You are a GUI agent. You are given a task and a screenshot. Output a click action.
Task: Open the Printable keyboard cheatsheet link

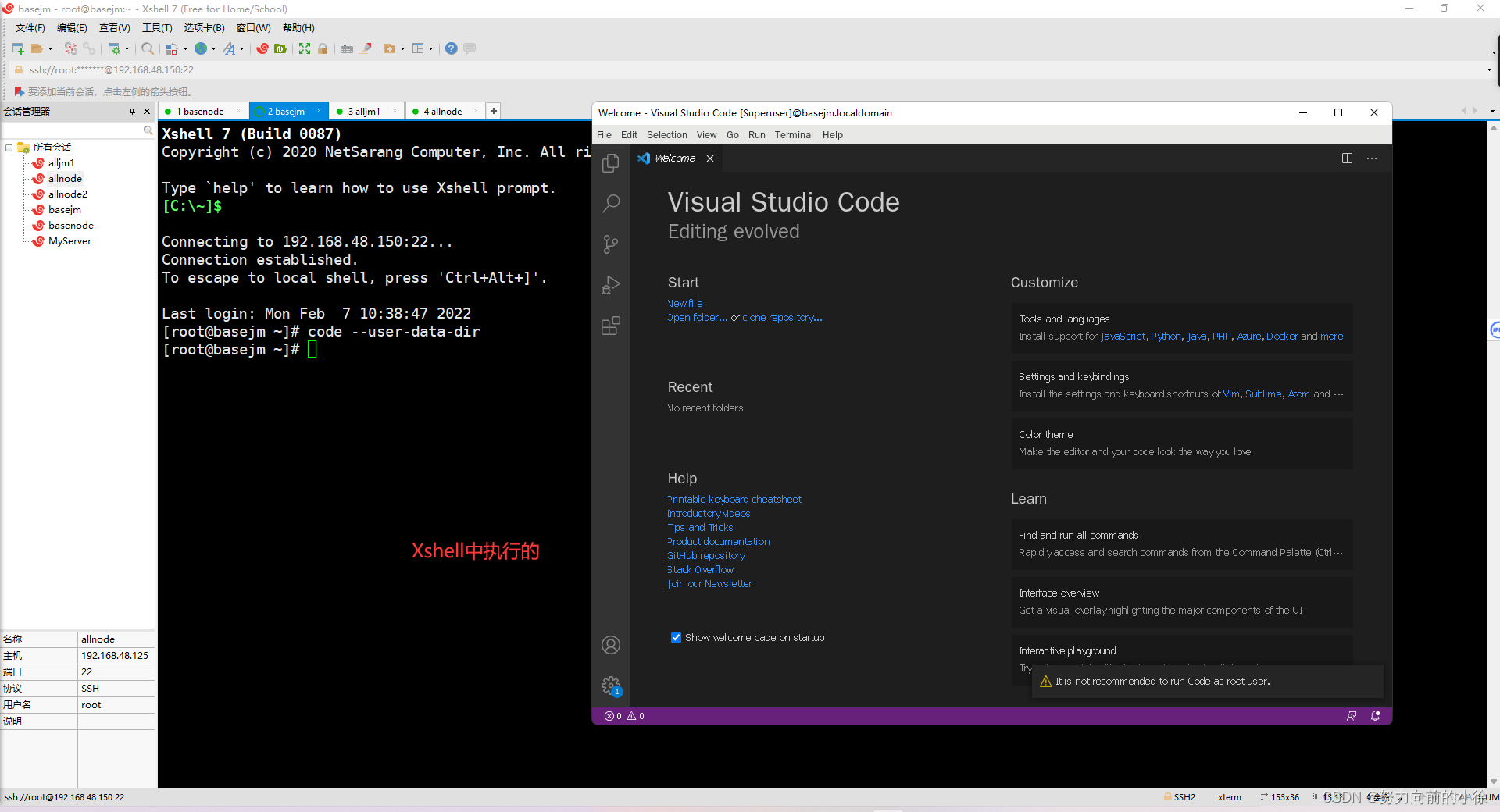coord(734,499)
